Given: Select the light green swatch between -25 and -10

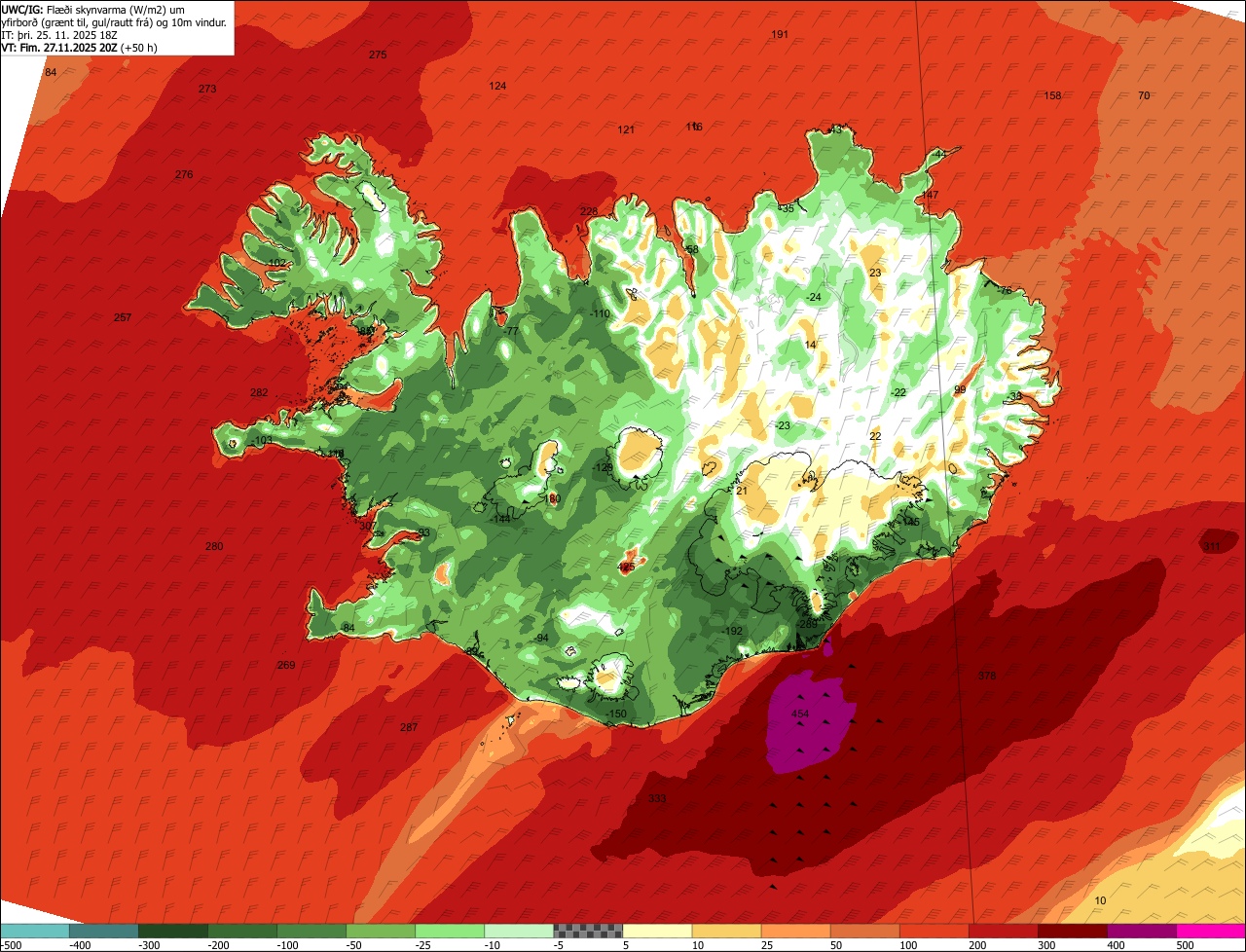Looking at the screenshot, I should click(x=450, y=930).
